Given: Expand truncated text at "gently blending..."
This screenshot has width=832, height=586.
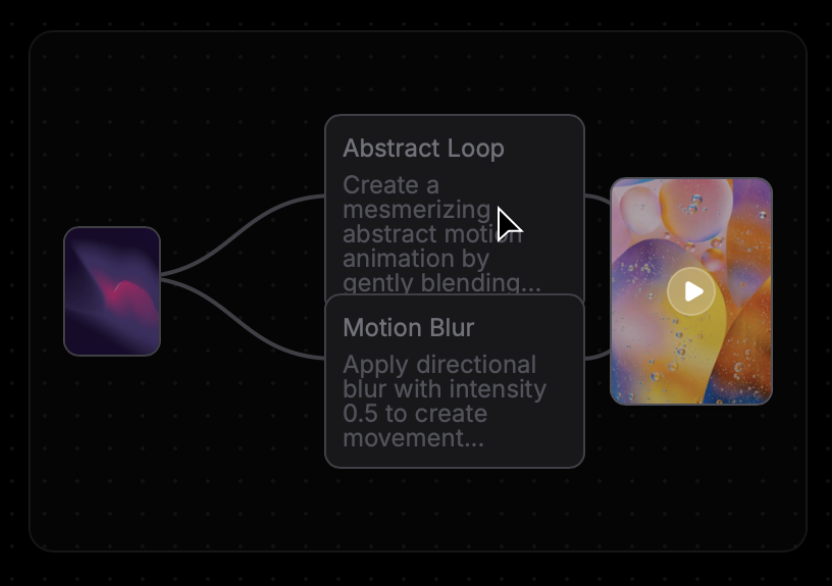Looking at the screenshot, I should click(441, 283).
